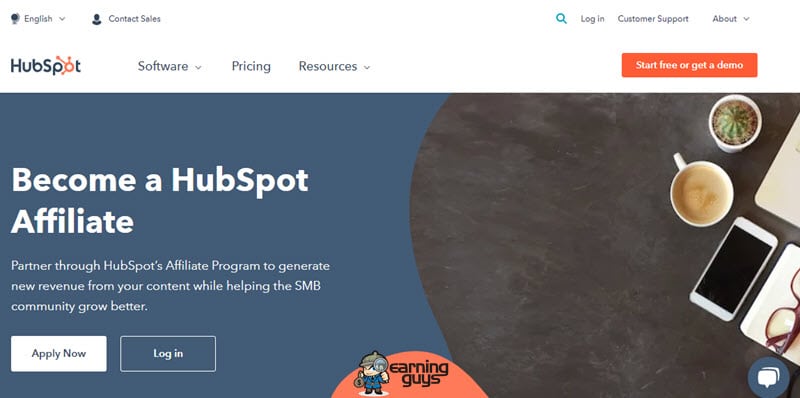Click the globe language icon

pos(15,19)
